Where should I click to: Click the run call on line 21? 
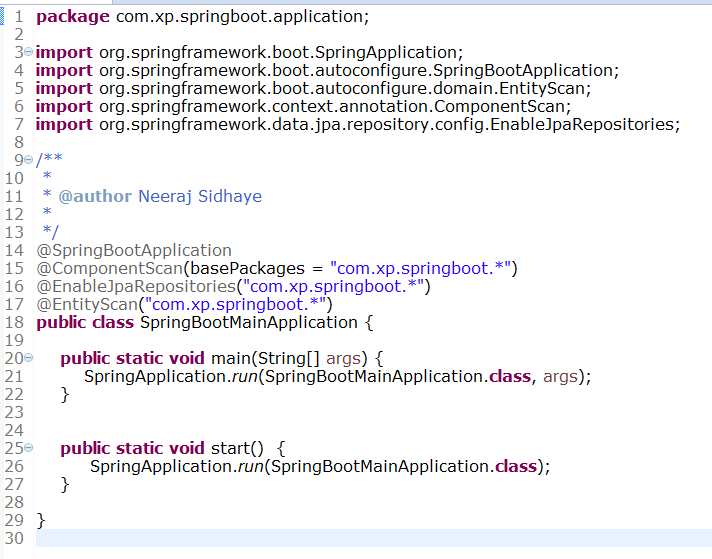245,376
